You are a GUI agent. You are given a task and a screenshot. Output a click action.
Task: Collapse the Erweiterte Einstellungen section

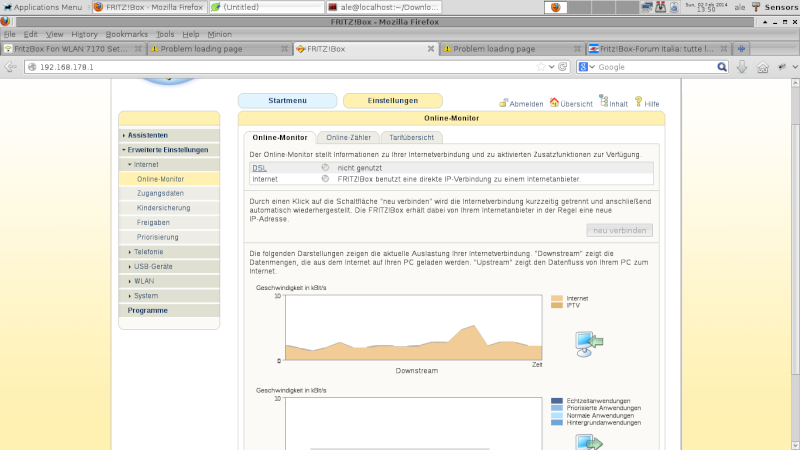[x=169, y=150]
